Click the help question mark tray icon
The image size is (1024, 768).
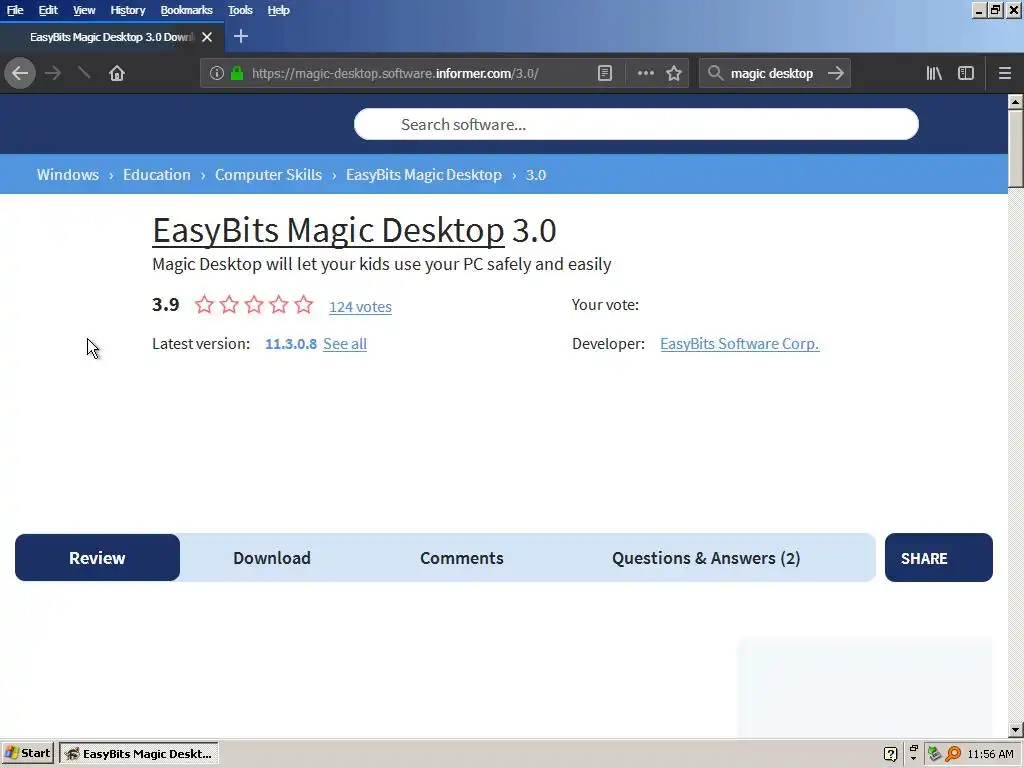pos(890,754)
